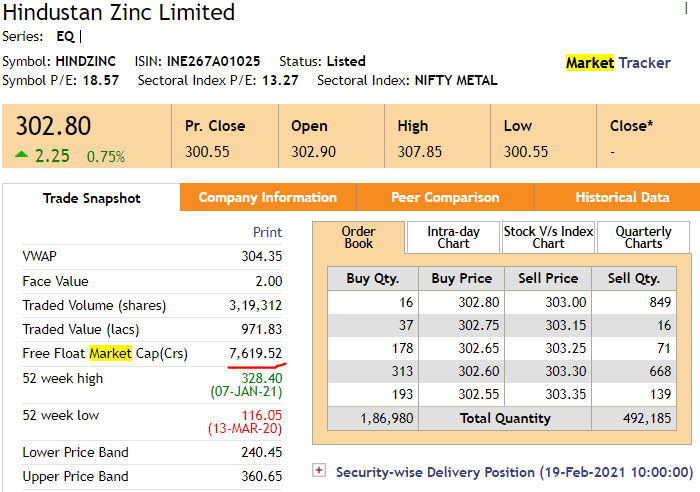Go to the Trade Snapshot tab

[91, 198]
